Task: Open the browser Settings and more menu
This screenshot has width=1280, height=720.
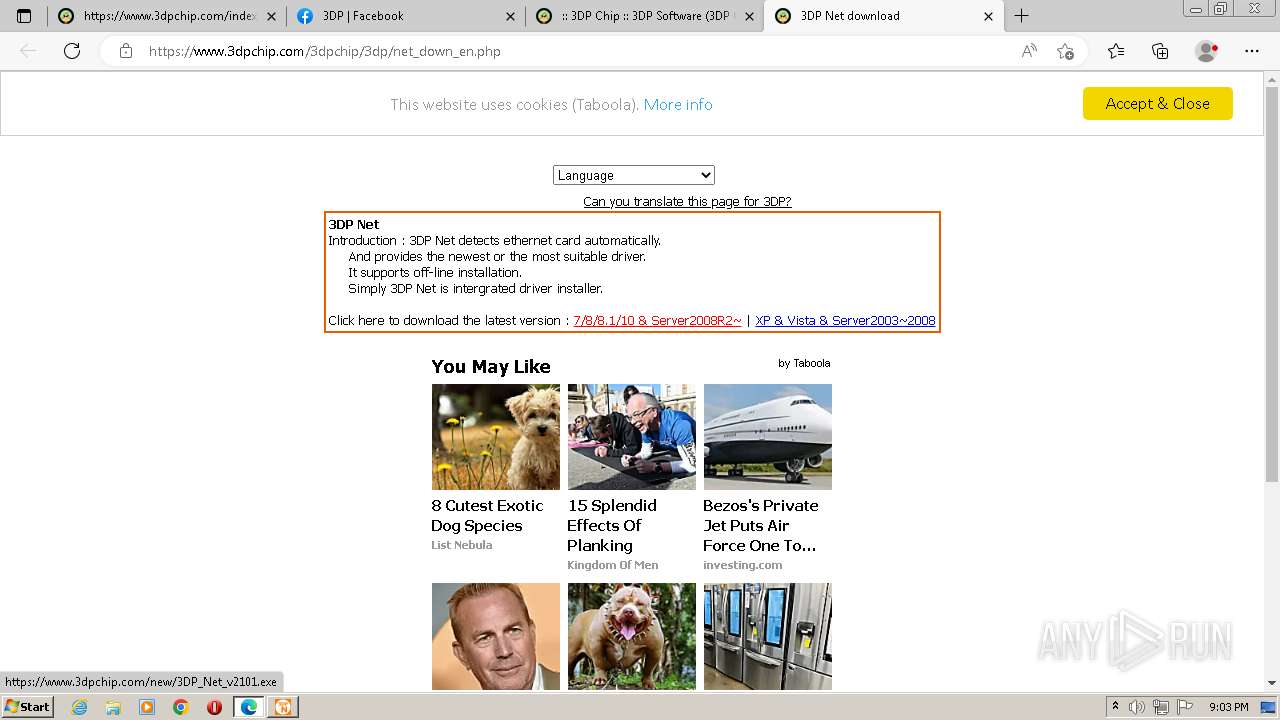Action: 1252,51
